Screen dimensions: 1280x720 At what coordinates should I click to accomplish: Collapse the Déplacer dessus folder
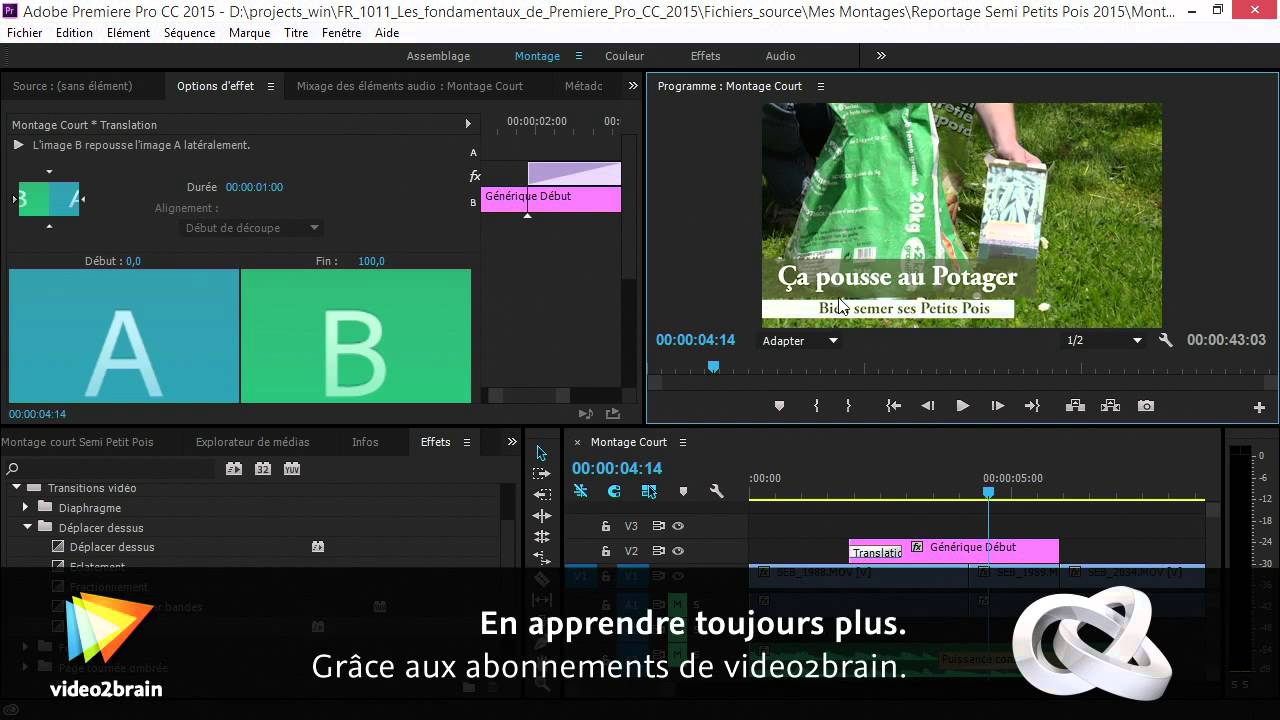(x=28, y=527)
